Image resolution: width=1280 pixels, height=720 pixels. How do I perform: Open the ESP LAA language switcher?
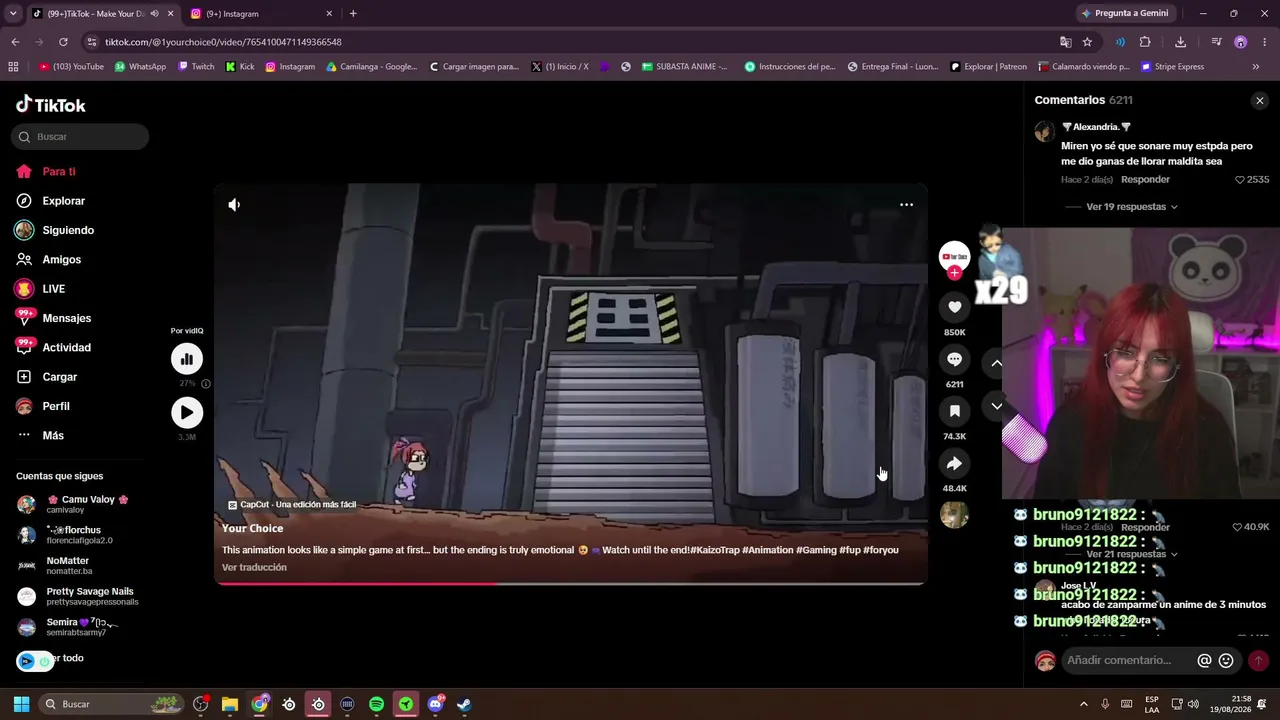[1152, 704]
